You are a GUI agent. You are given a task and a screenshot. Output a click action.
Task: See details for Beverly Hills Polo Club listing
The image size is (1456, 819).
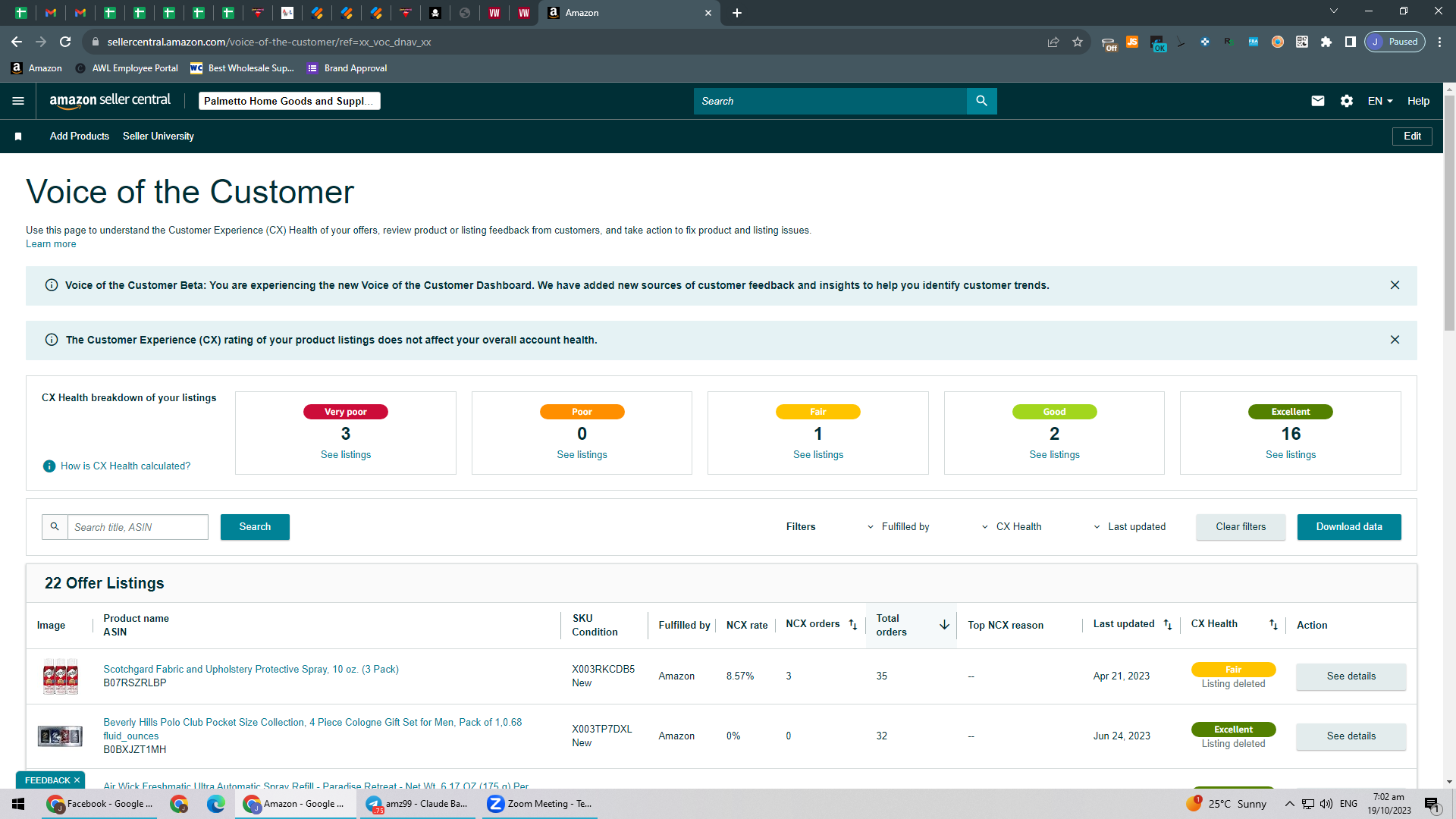click(x=1351, y=736)
